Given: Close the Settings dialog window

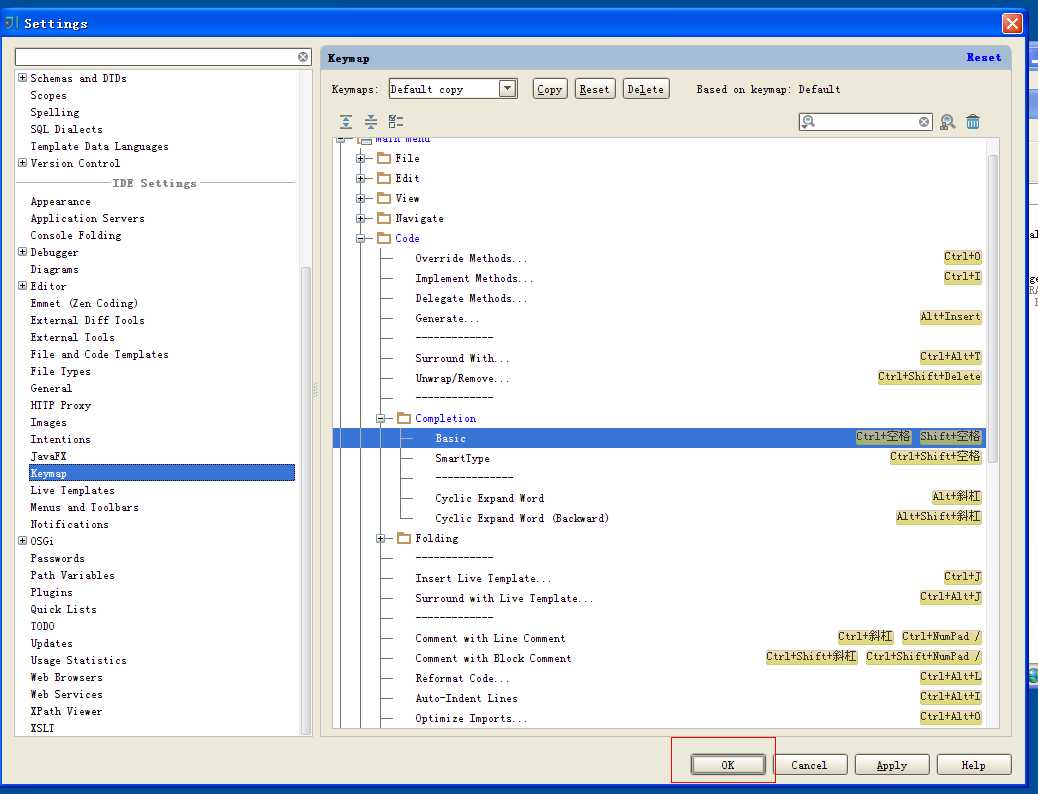Looking at the screenshot, I should (x=1012, y=24).
